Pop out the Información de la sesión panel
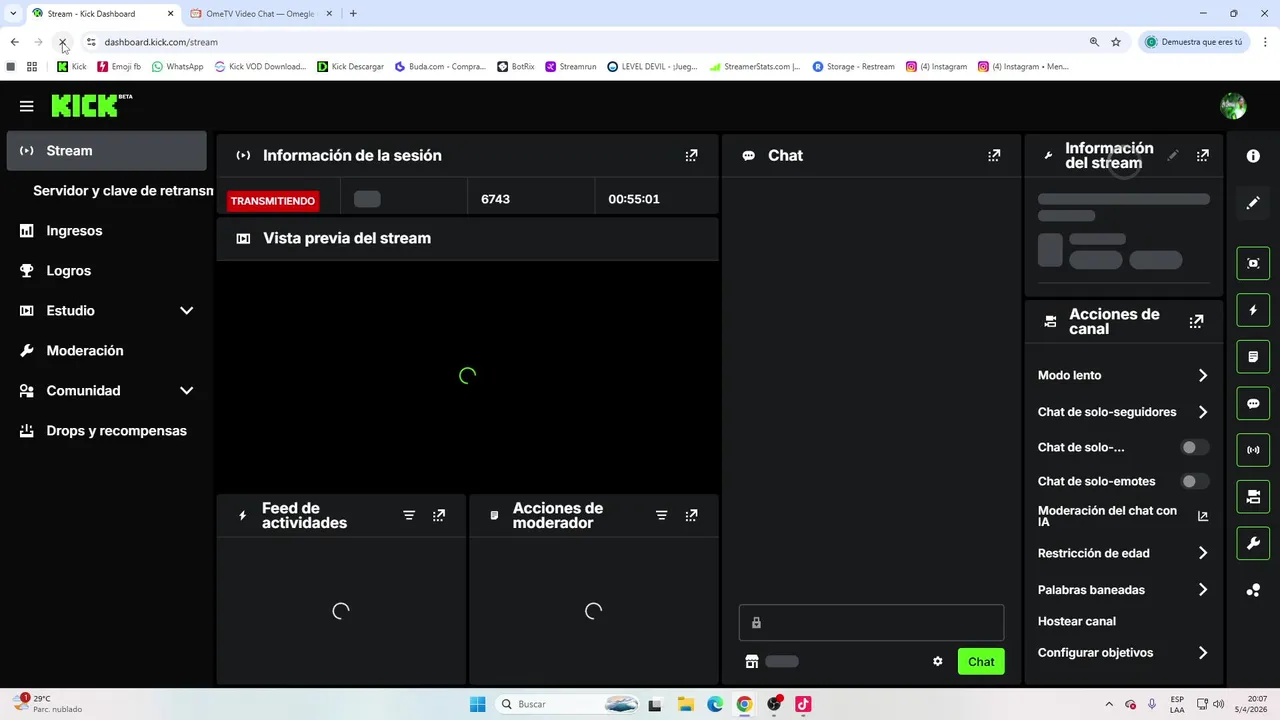Viewport: 1280px width, 720px height. [x=691, y=155]
